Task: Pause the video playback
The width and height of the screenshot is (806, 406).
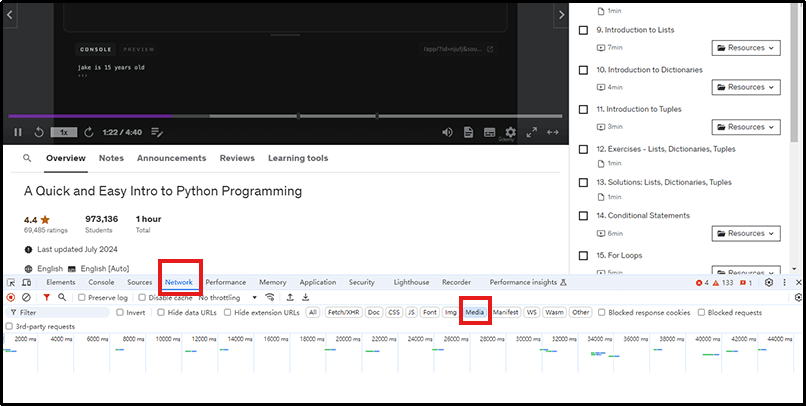Action: [18, 132]
